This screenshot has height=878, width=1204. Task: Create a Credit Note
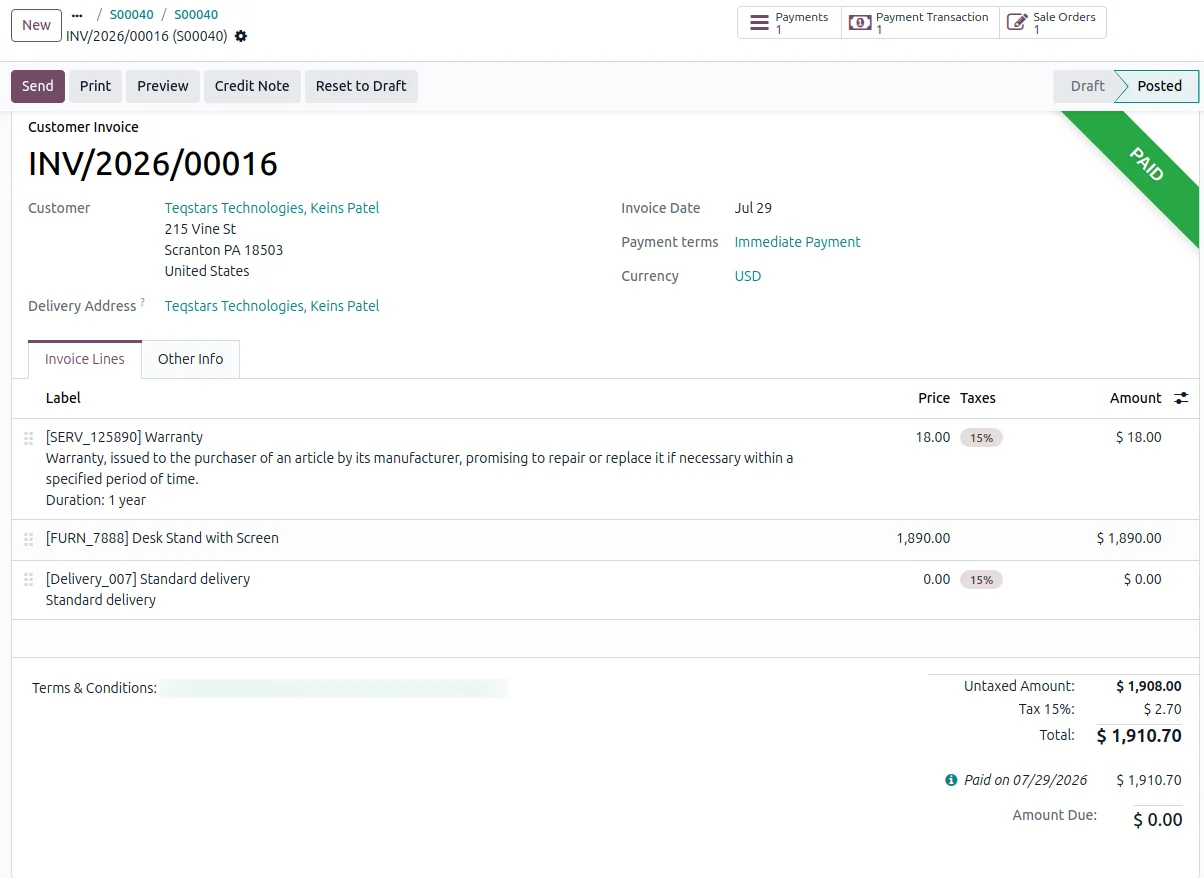(x=252, y=86)
